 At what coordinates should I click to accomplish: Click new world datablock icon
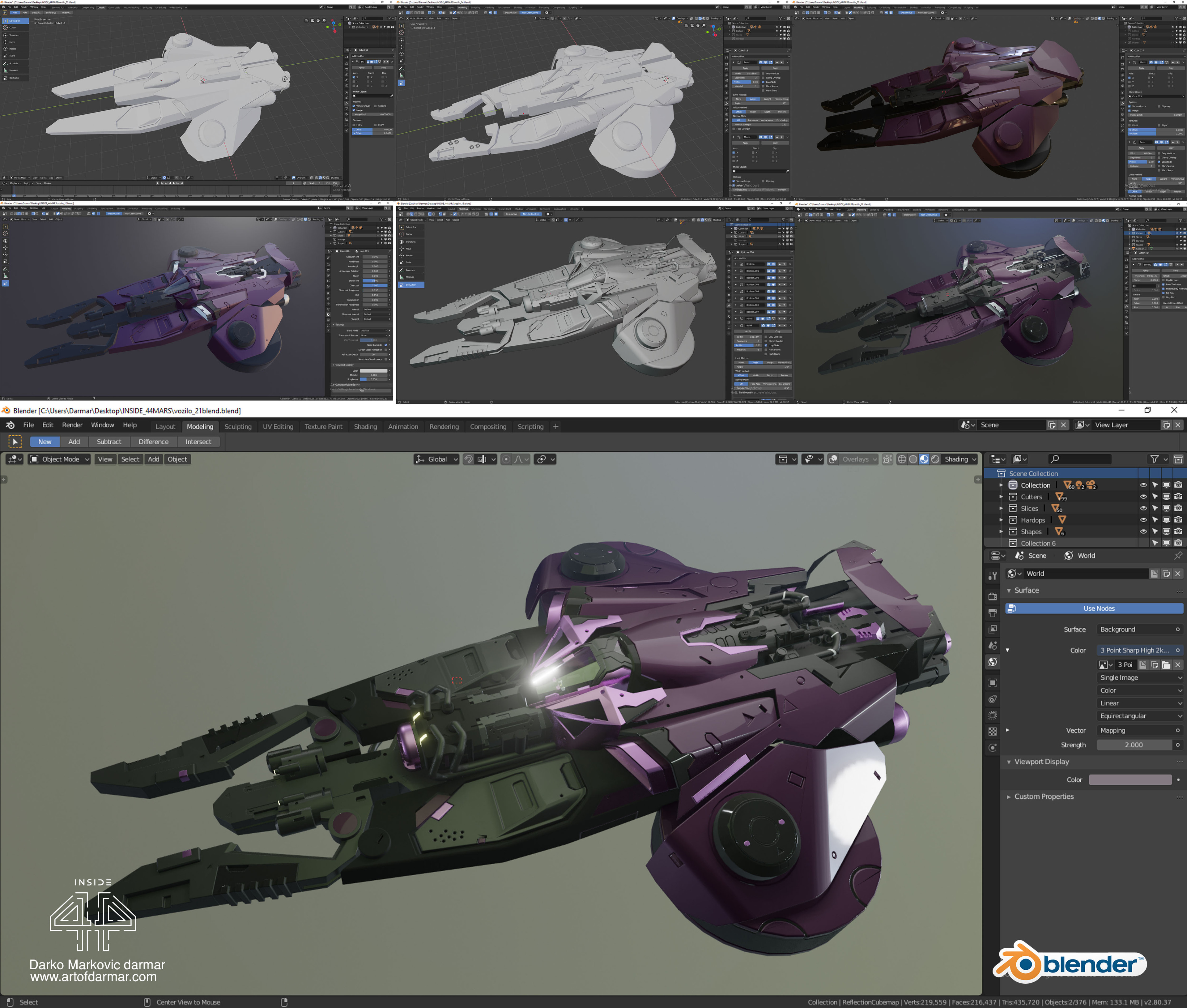pos(1166,574)
